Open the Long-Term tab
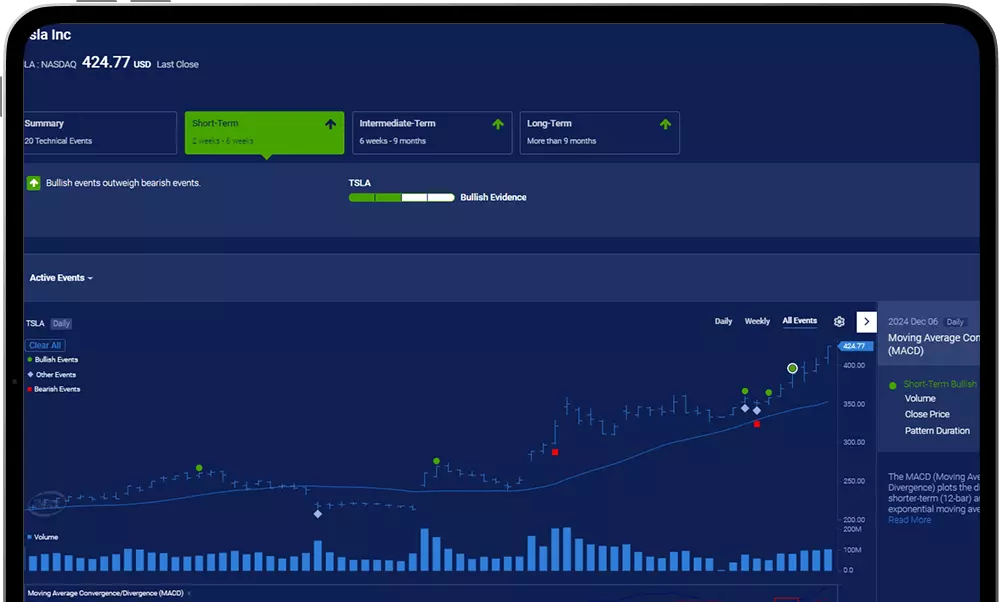The height and width of the screenshot is (602, 1000). tap(598, 132)
